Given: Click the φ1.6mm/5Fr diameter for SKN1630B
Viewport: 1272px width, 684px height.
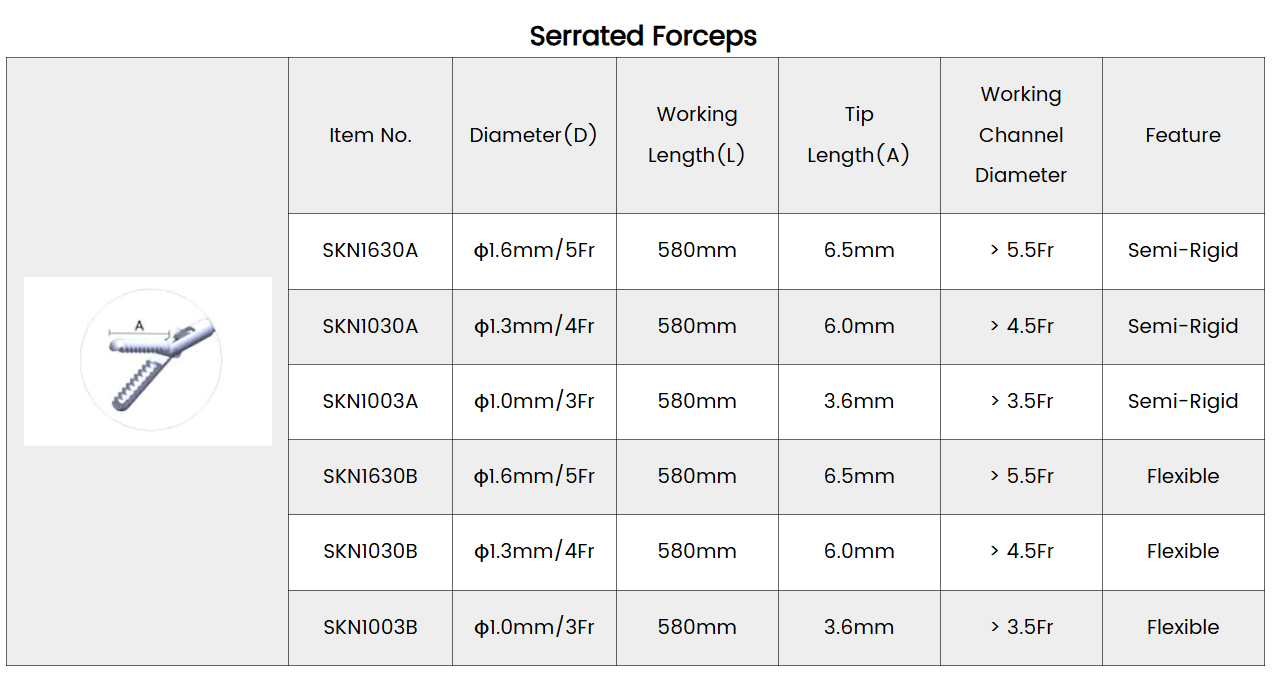Looking at the screenshot, I should [x=534, y=476].
